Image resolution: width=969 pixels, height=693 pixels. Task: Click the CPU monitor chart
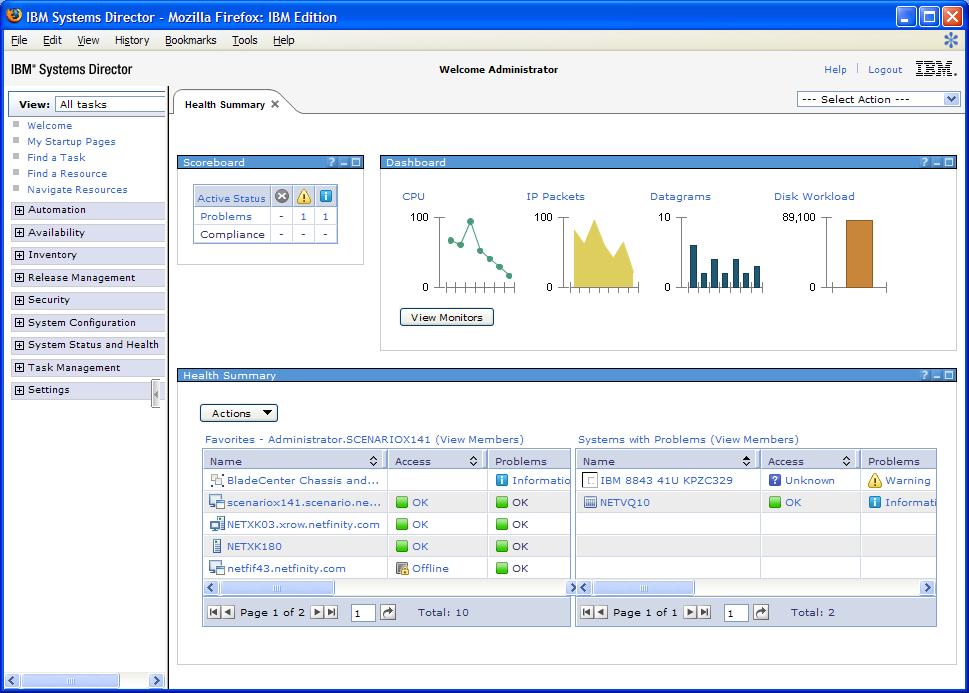474,253
